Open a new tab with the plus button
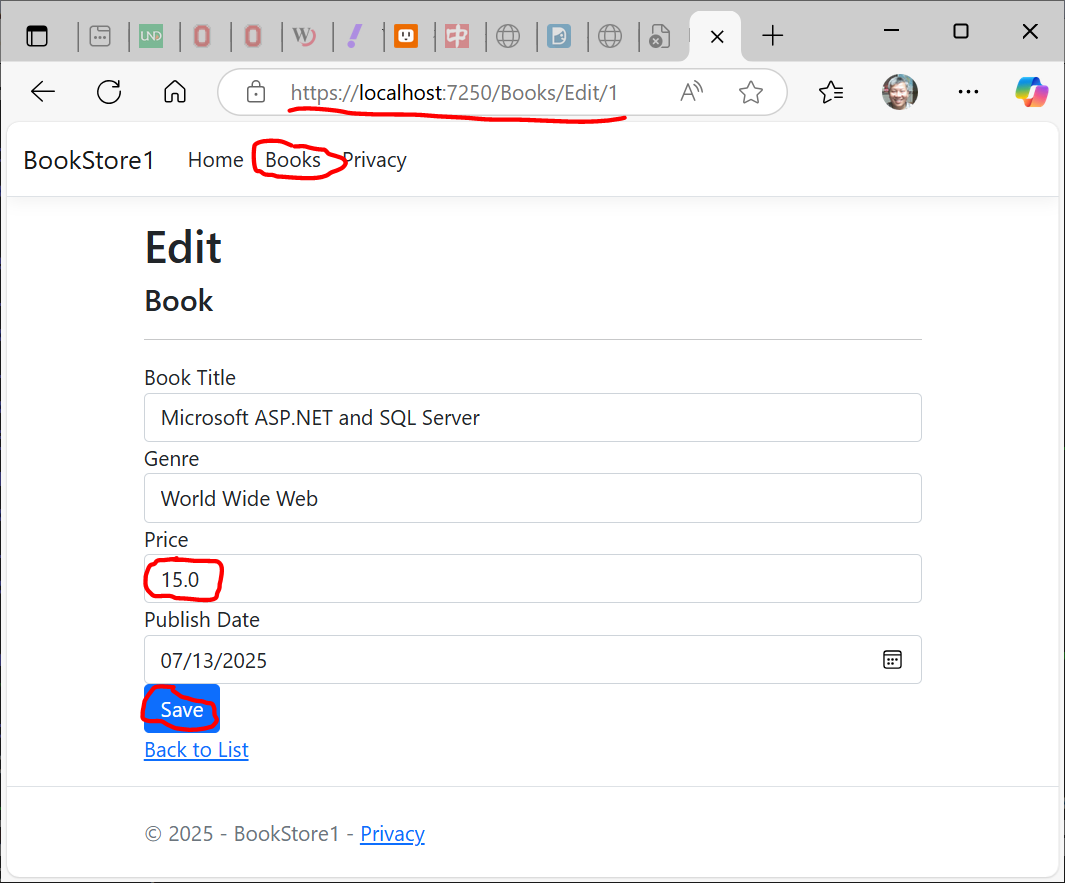The width and height of the screenshot is (1065, 883). (772, 35)
